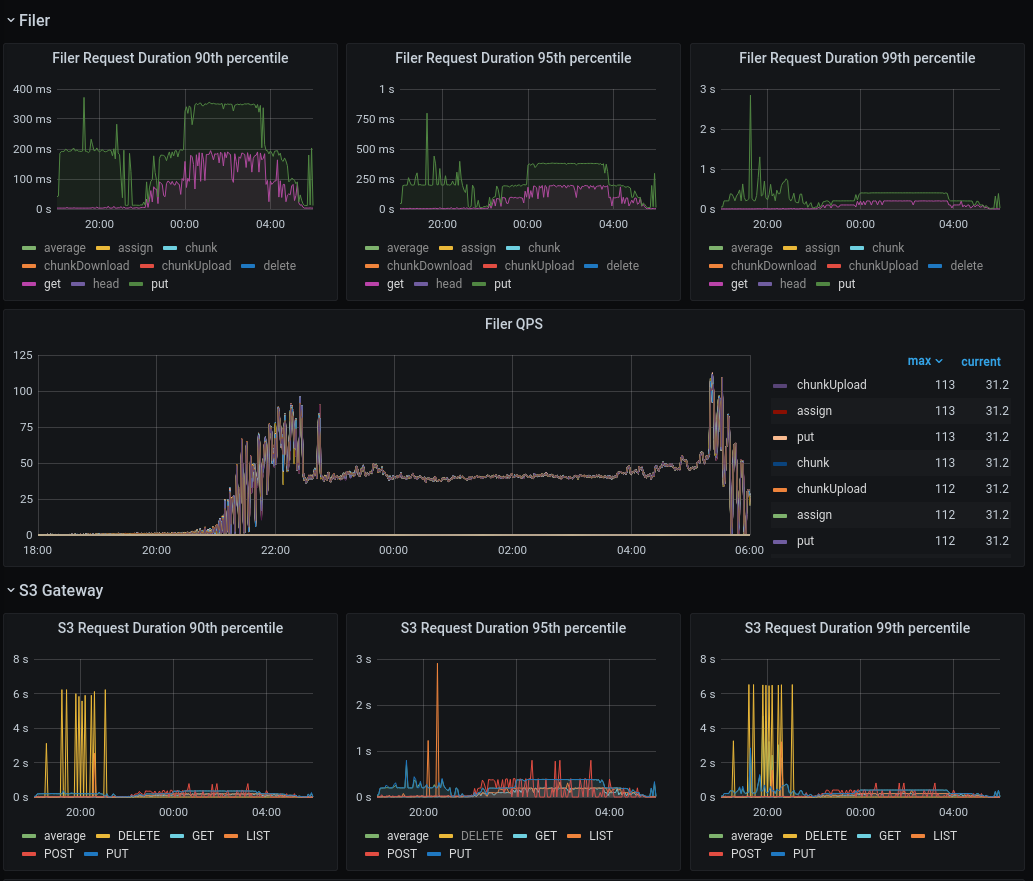The image size is (1033, 881).
Task: Open the Filer QPS panel title menu
Action: click(x=513, y=323)
